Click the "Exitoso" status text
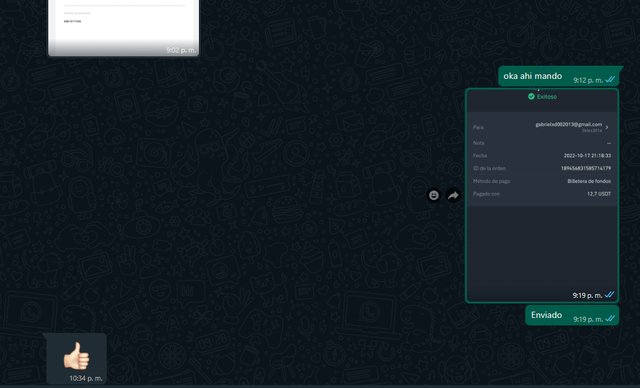The width and height of the screenshot is (640, 388). pos(547,97)
